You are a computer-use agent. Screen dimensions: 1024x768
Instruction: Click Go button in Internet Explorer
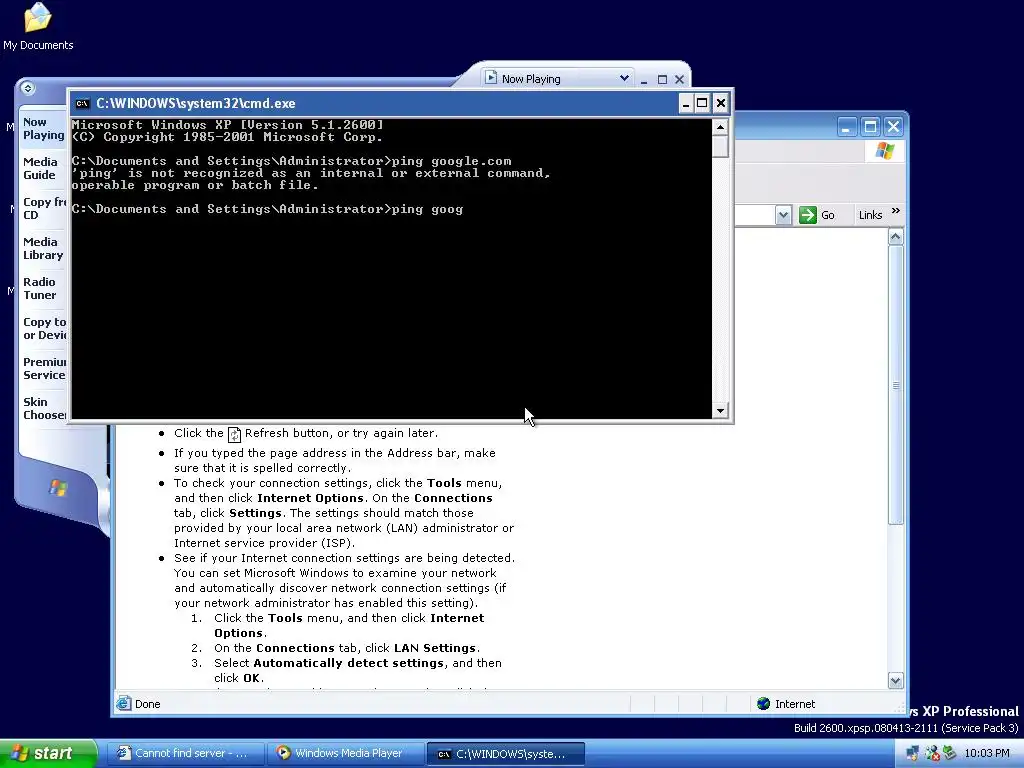point(817,215)
